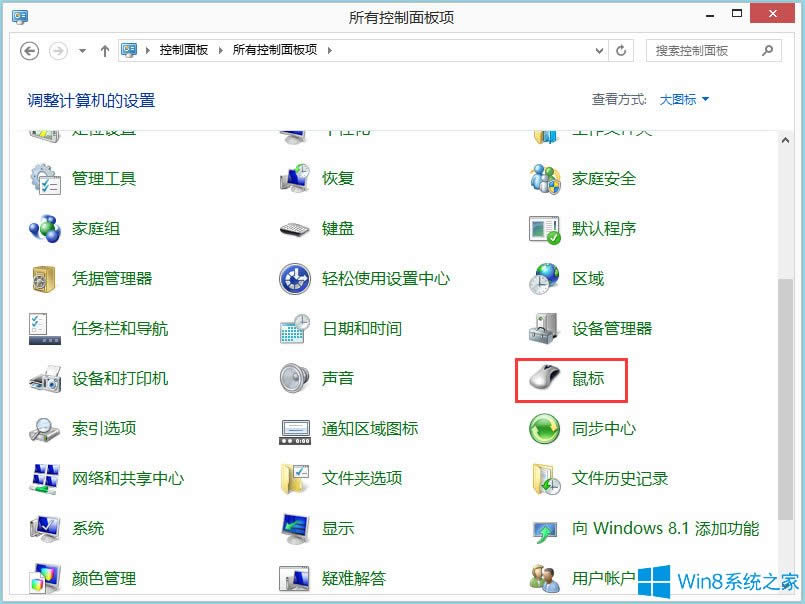
Task: Open 用户帐户 (User Accounts)
Action: coord(601,579)
